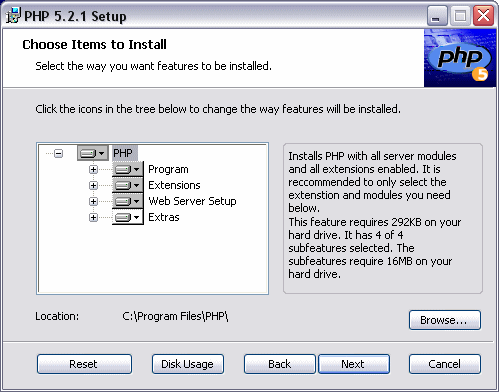
Task: Expand the Web Server Setup node
Action: click(x=93, y=201)
